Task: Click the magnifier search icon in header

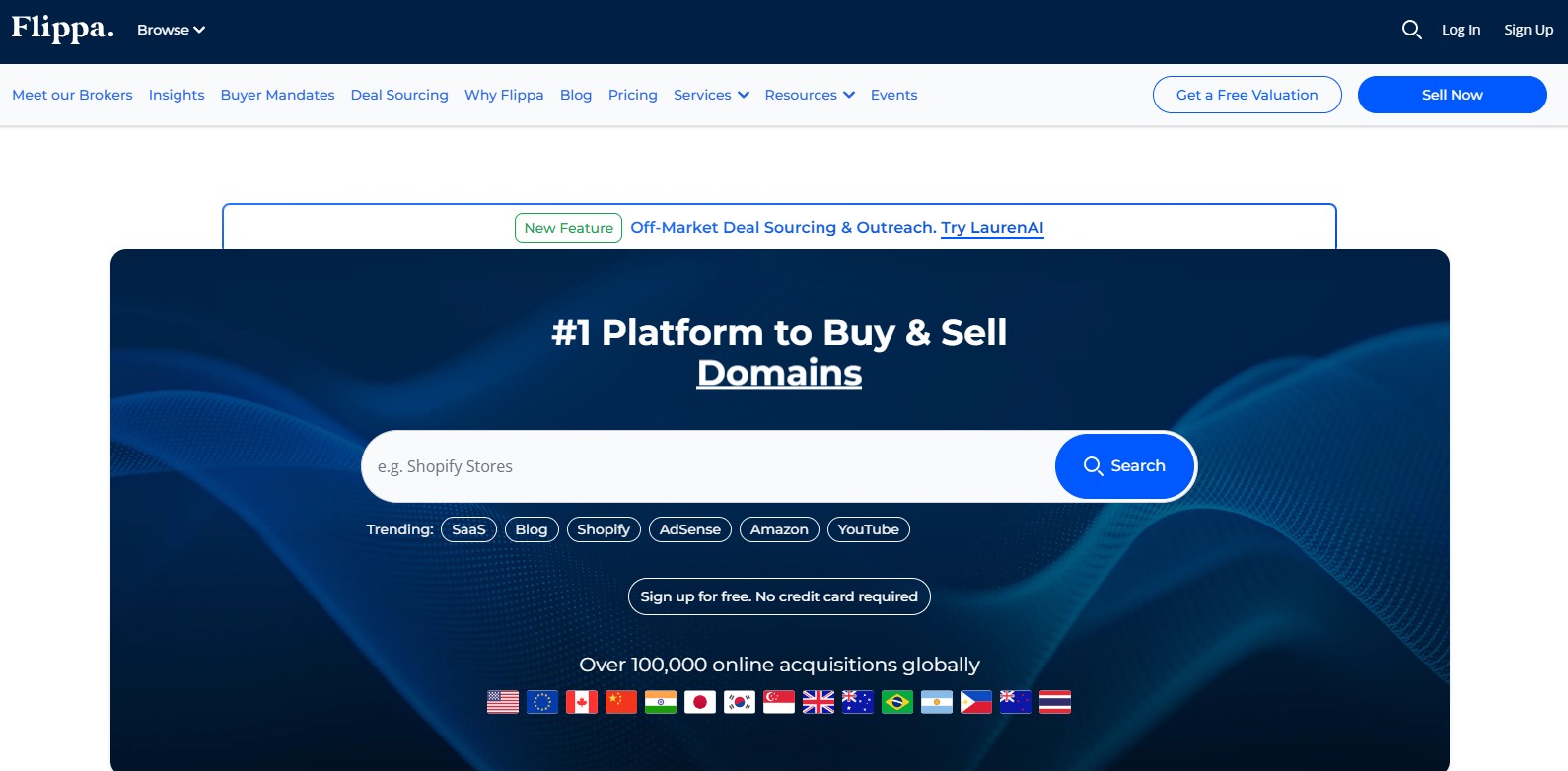Action: coord(1411,30)
